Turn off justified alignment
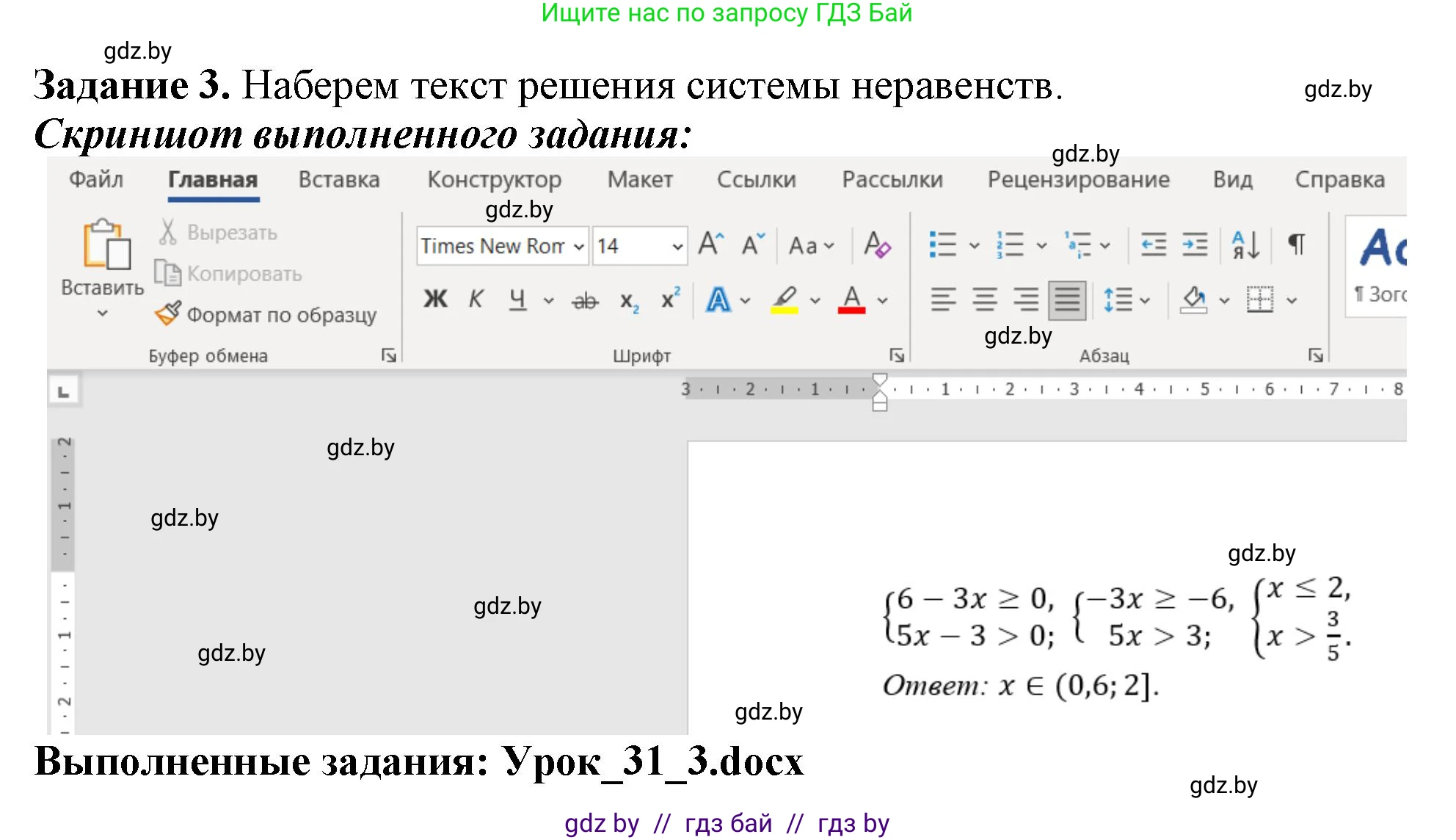Image resolution: width=1456 pixels, height=840 pixels. point(1067,300)
